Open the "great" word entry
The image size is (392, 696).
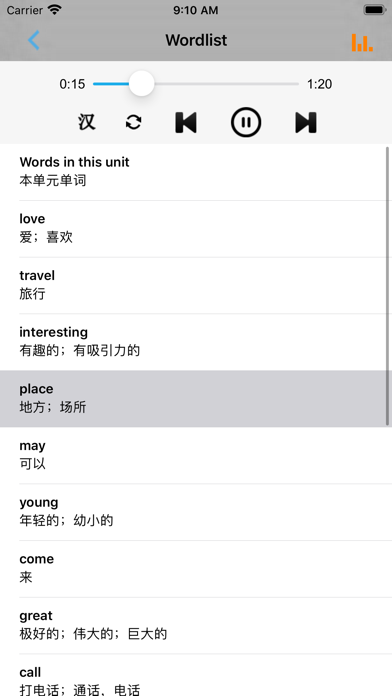(196, 626)
